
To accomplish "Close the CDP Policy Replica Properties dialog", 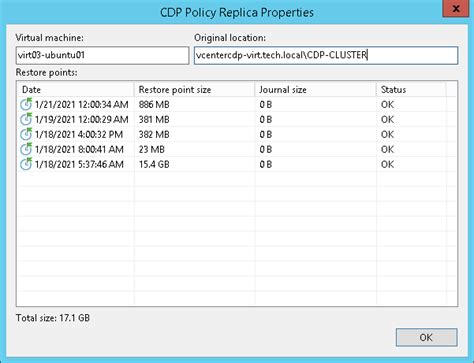I will pos(456,9).
